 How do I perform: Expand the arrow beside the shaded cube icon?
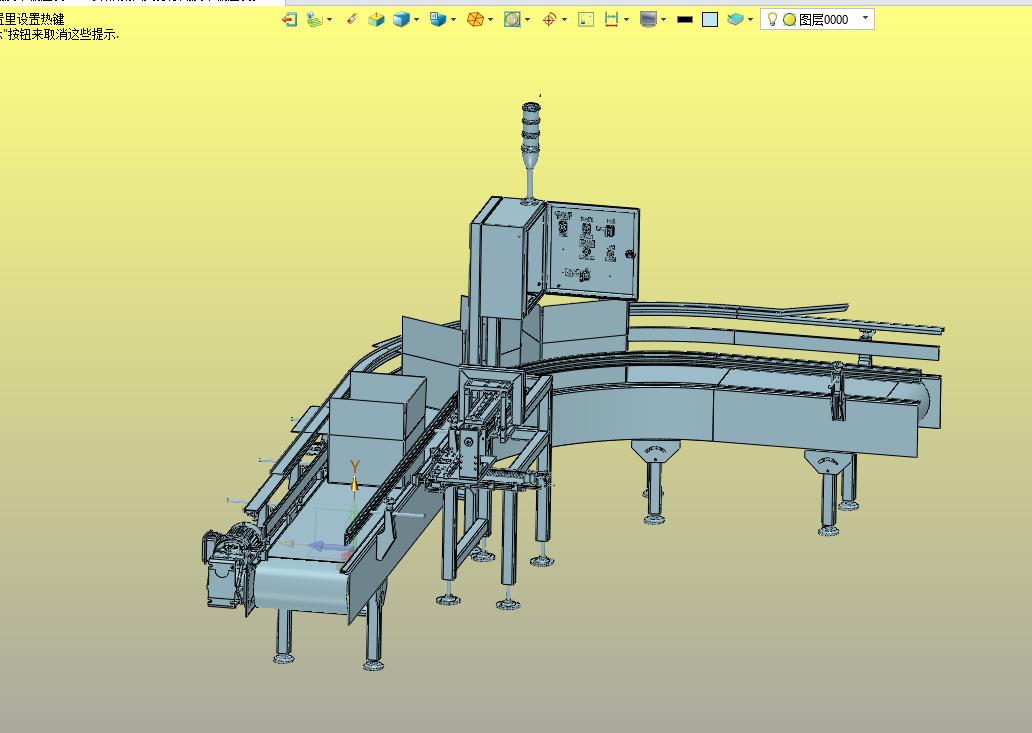(416, 19)
